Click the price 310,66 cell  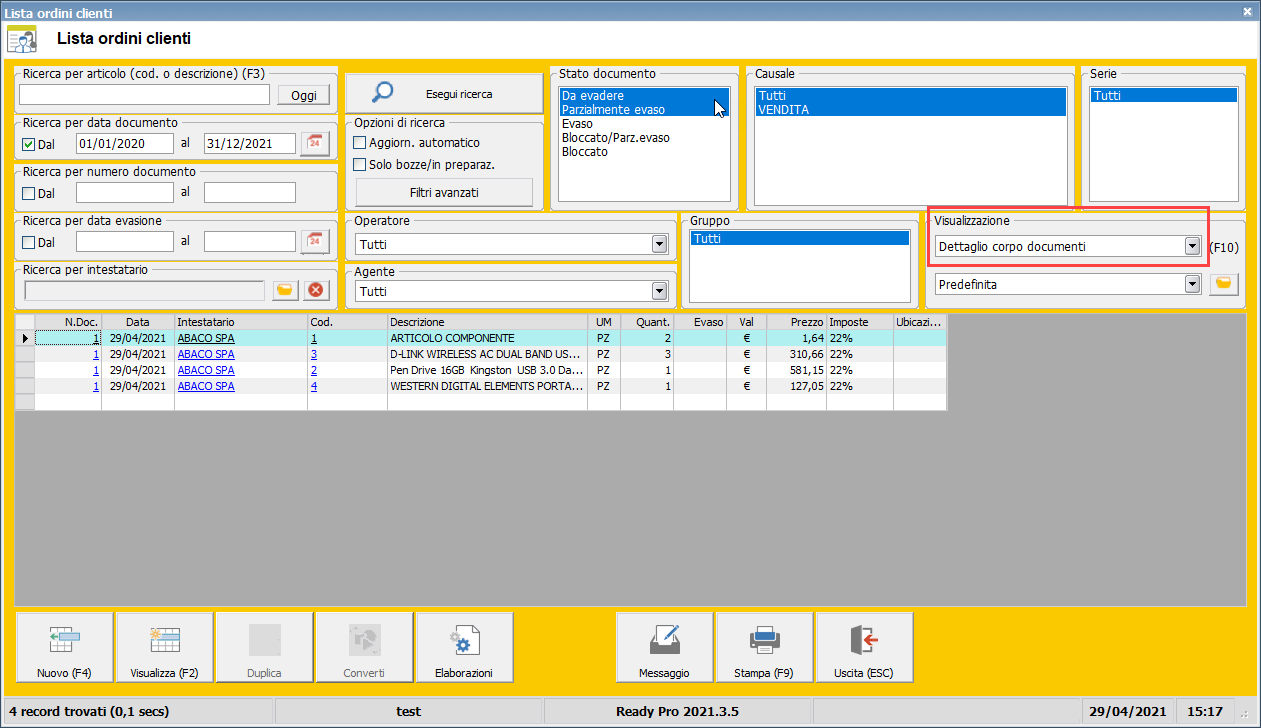point(796,354)
